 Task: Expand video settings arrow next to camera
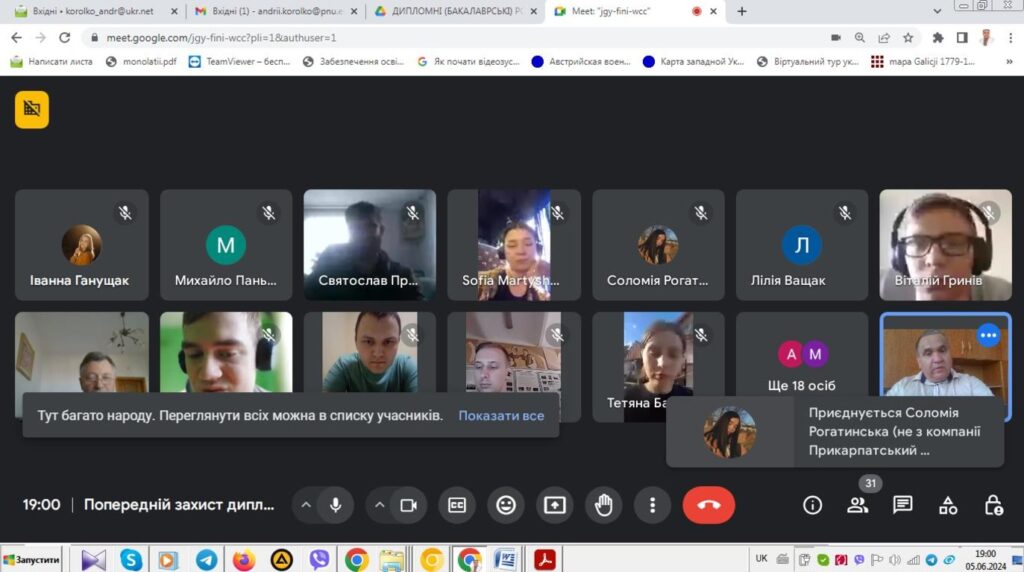(379, 505)
